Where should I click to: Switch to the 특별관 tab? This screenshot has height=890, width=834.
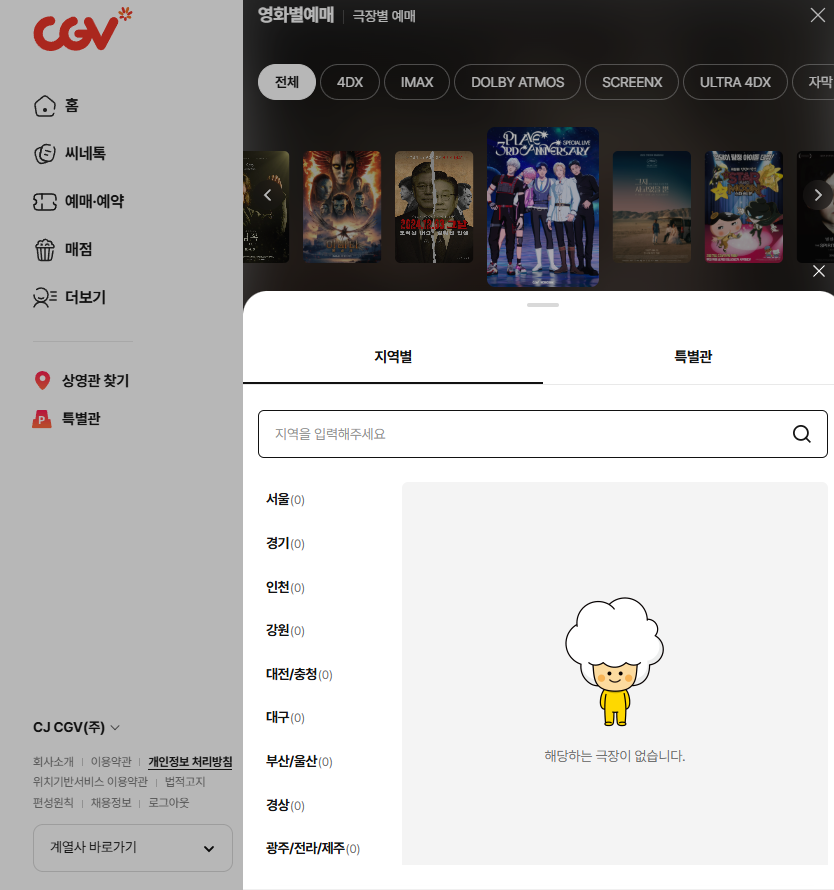click(x=692, y=357)
